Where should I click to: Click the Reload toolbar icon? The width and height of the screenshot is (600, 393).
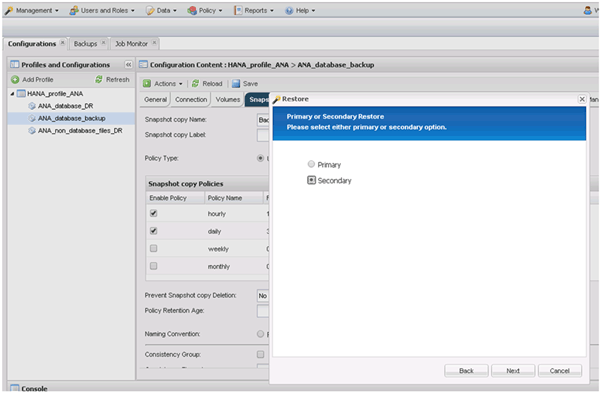(x=196, y=83)
